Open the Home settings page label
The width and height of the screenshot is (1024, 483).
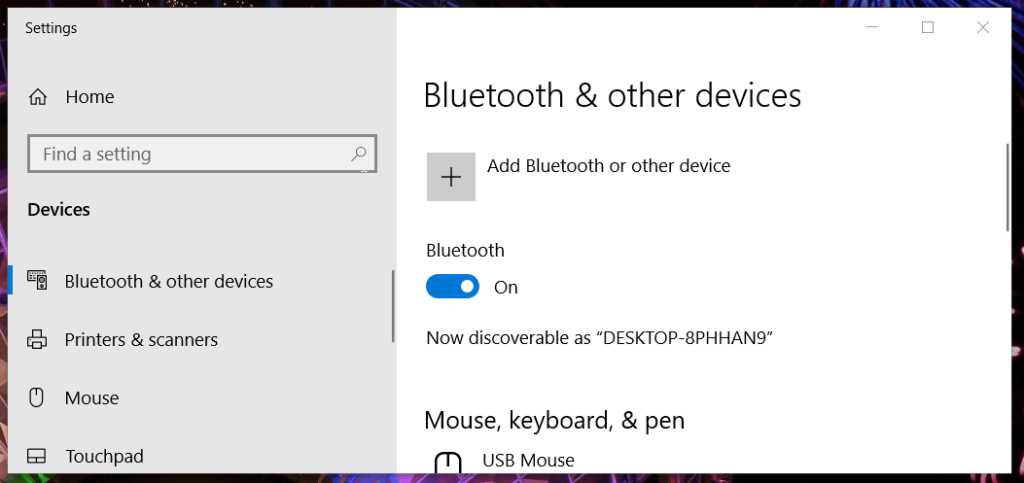coord(89,97)
